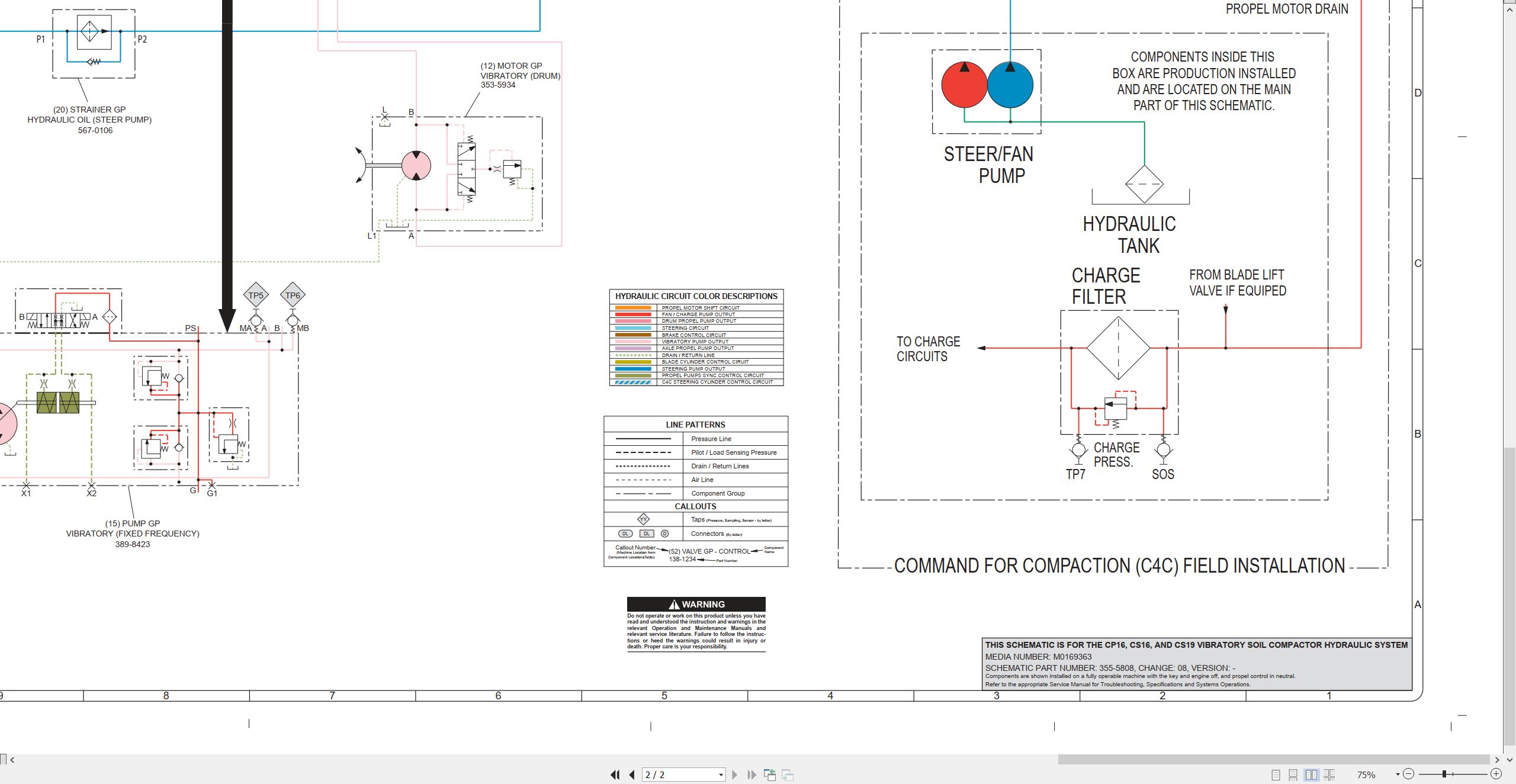The height and width of the screenshot is (784, 1516).
Task: Click the 'Air Line' pattern label
Action: point(702,480)
